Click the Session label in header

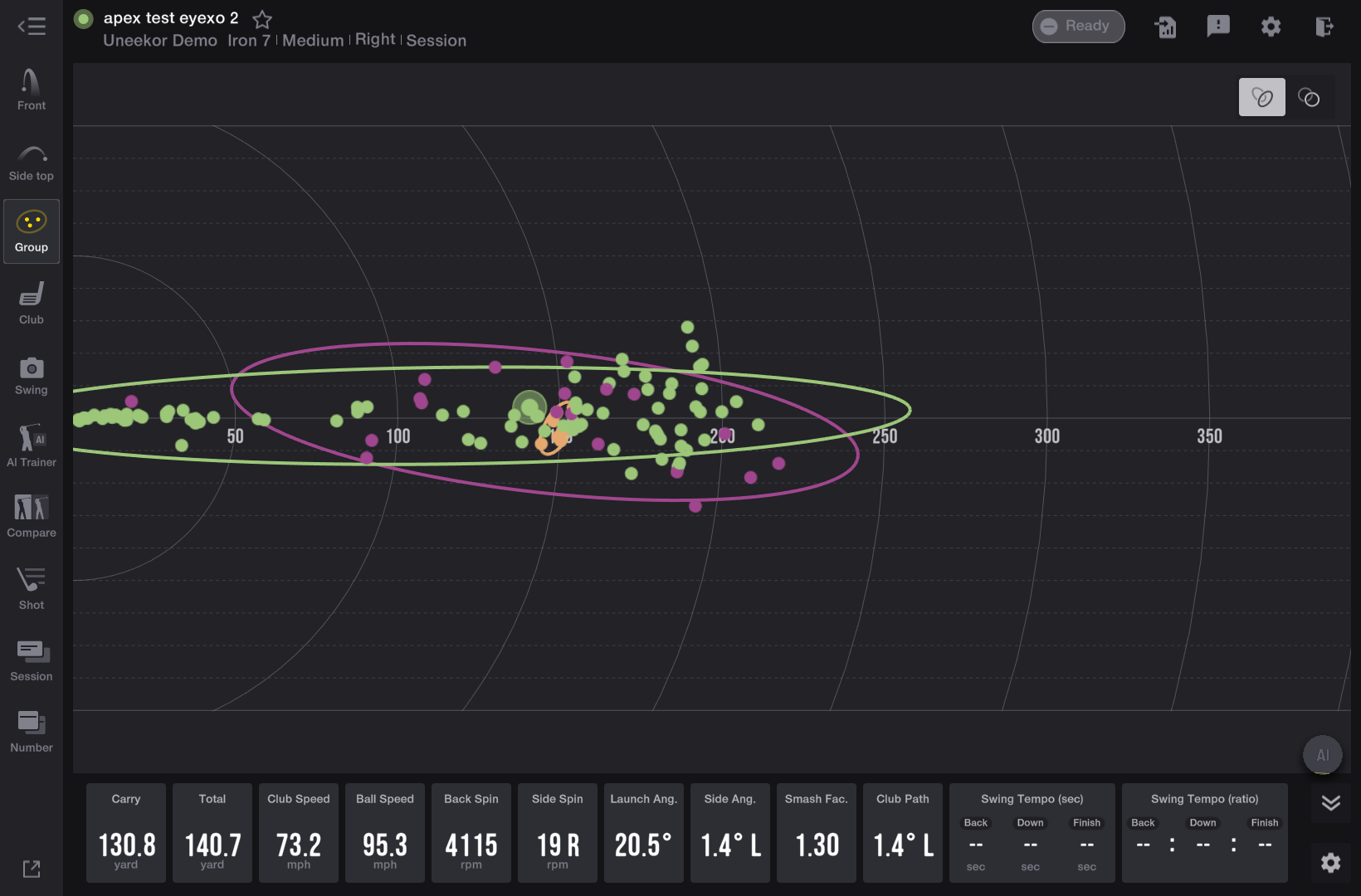click(437, 41)
